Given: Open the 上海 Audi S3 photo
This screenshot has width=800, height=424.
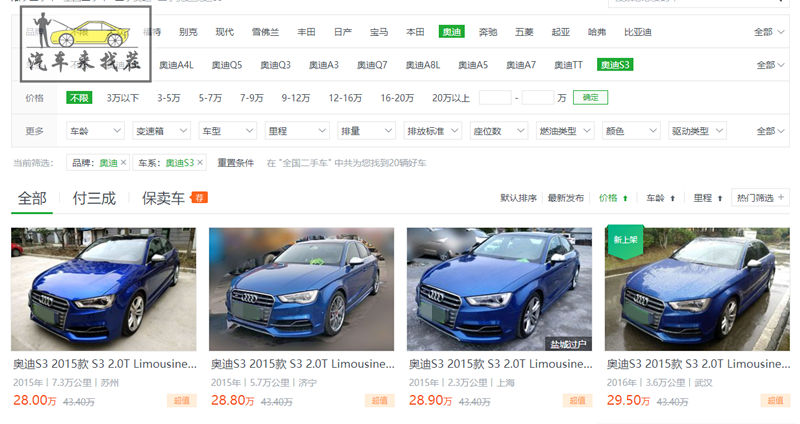Looking at the screenshot, I should pos(499,289).
